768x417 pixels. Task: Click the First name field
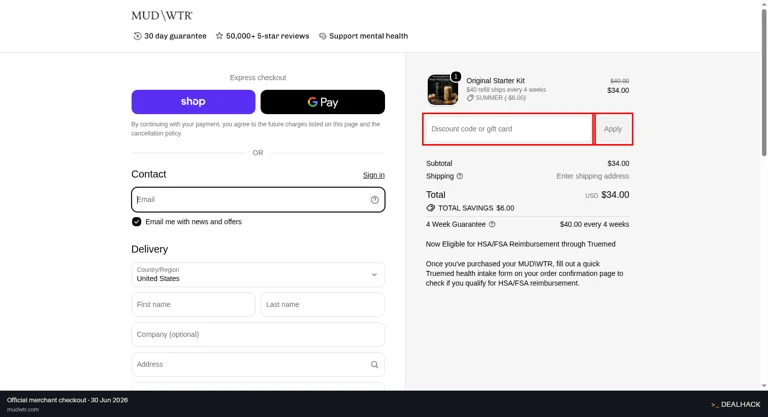pos(193,304)
